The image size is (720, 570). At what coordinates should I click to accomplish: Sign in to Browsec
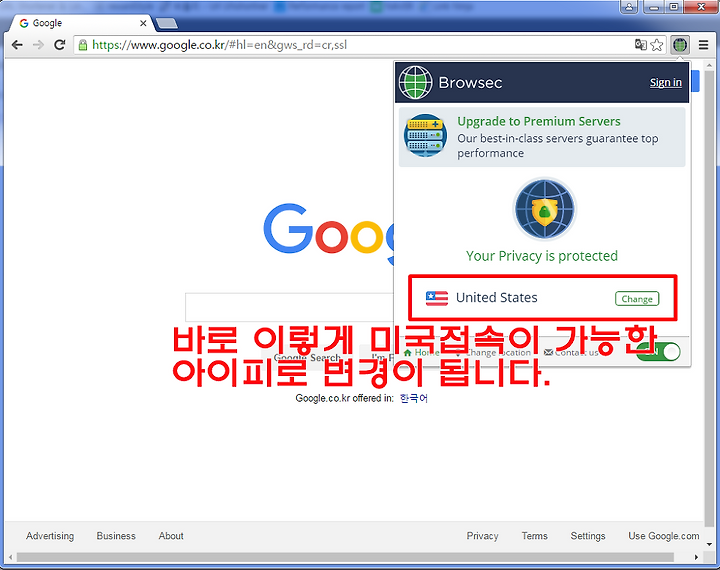click(x=665, y=83)
